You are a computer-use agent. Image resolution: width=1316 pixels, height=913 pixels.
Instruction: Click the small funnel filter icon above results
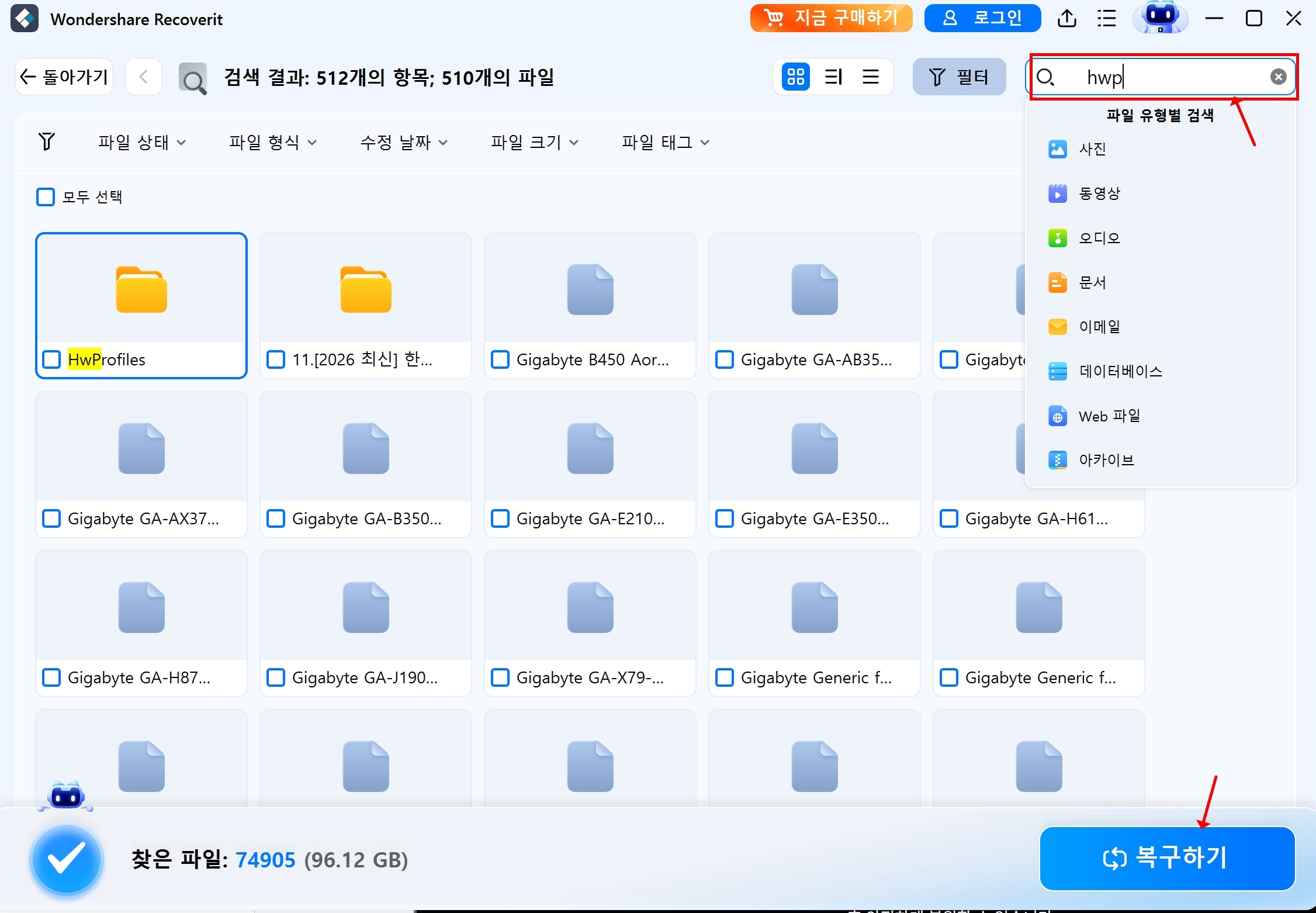[x=47, y=141]
